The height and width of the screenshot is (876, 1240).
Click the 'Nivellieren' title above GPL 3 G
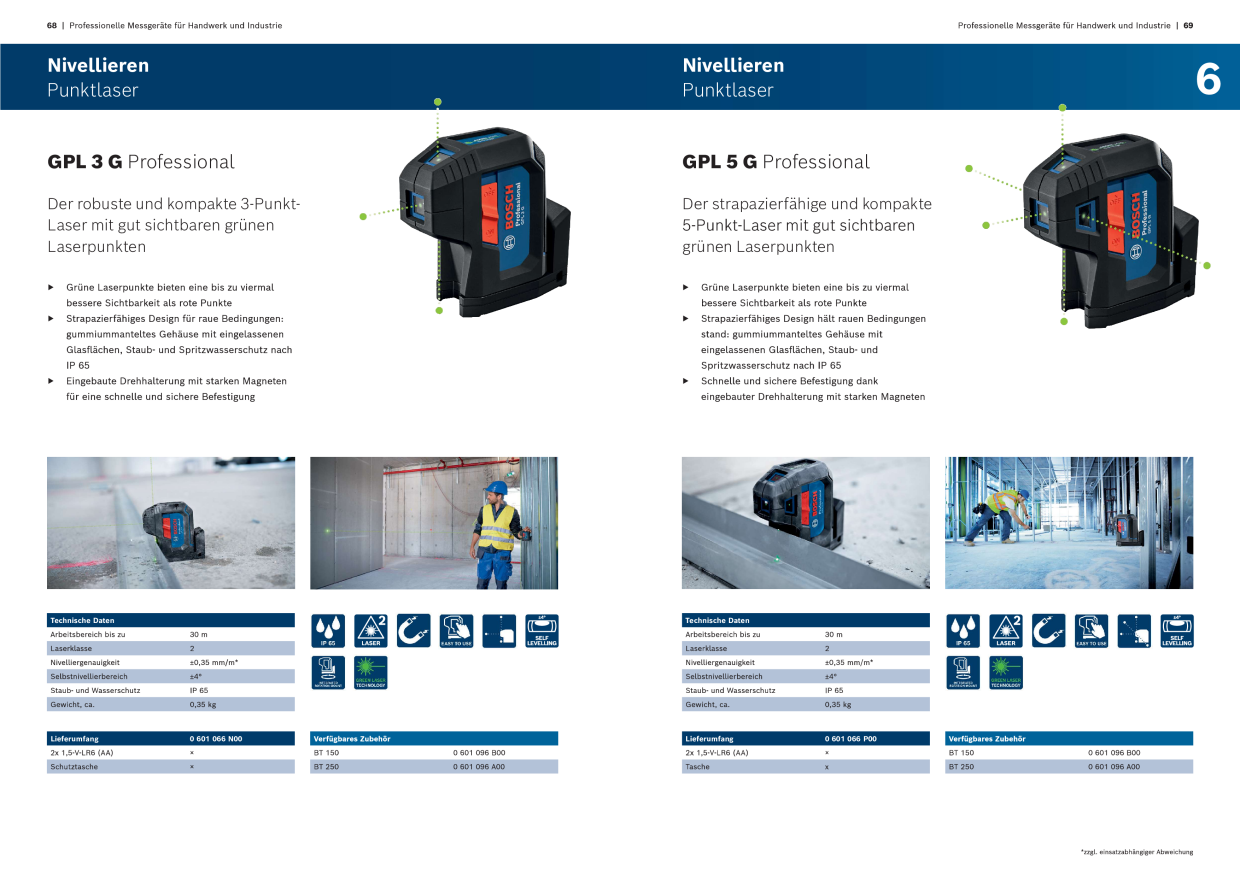pyautogui.click(x=98, y=65)
